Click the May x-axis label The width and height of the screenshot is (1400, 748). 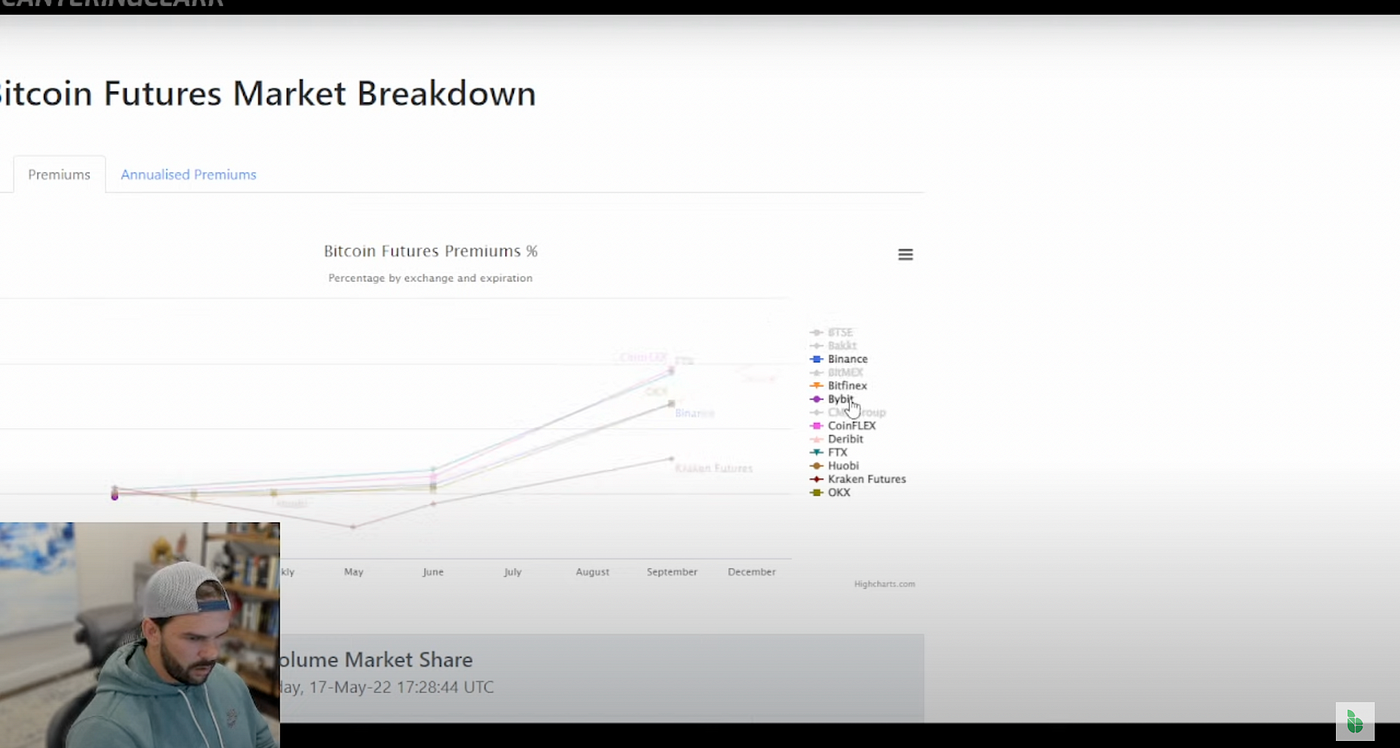pyautogui.click(x=353, y=572)
